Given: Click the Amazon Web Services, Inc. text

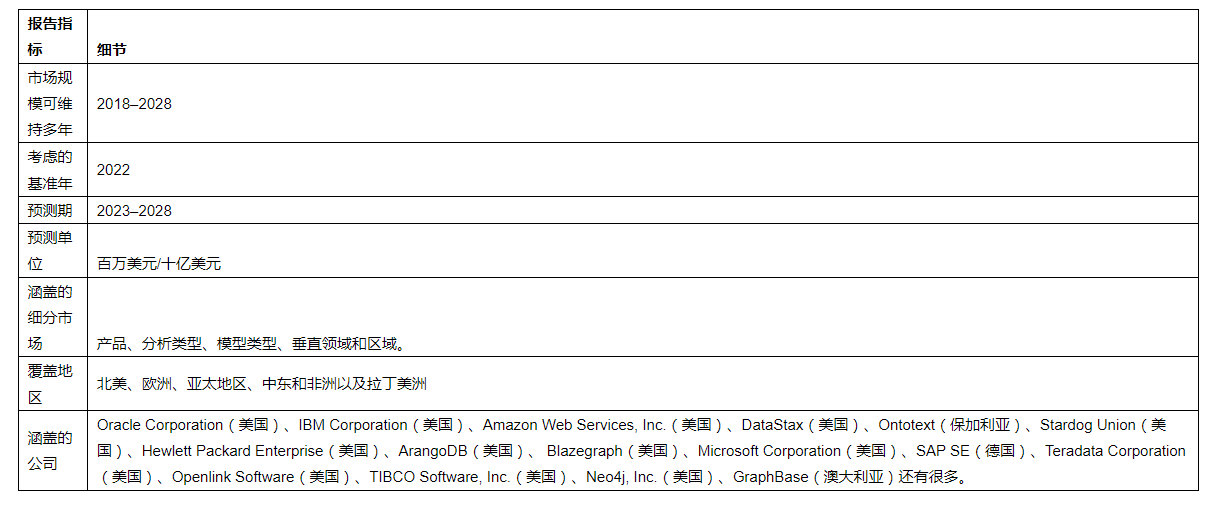Looking at the screenshot, I should click(574, 425).
